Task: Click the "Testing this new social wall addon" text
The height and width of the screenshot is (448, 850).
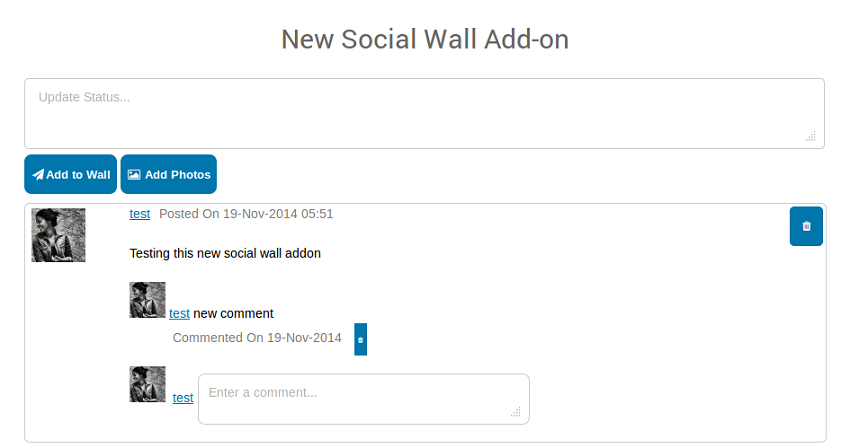Action: [x=225, y=254]
